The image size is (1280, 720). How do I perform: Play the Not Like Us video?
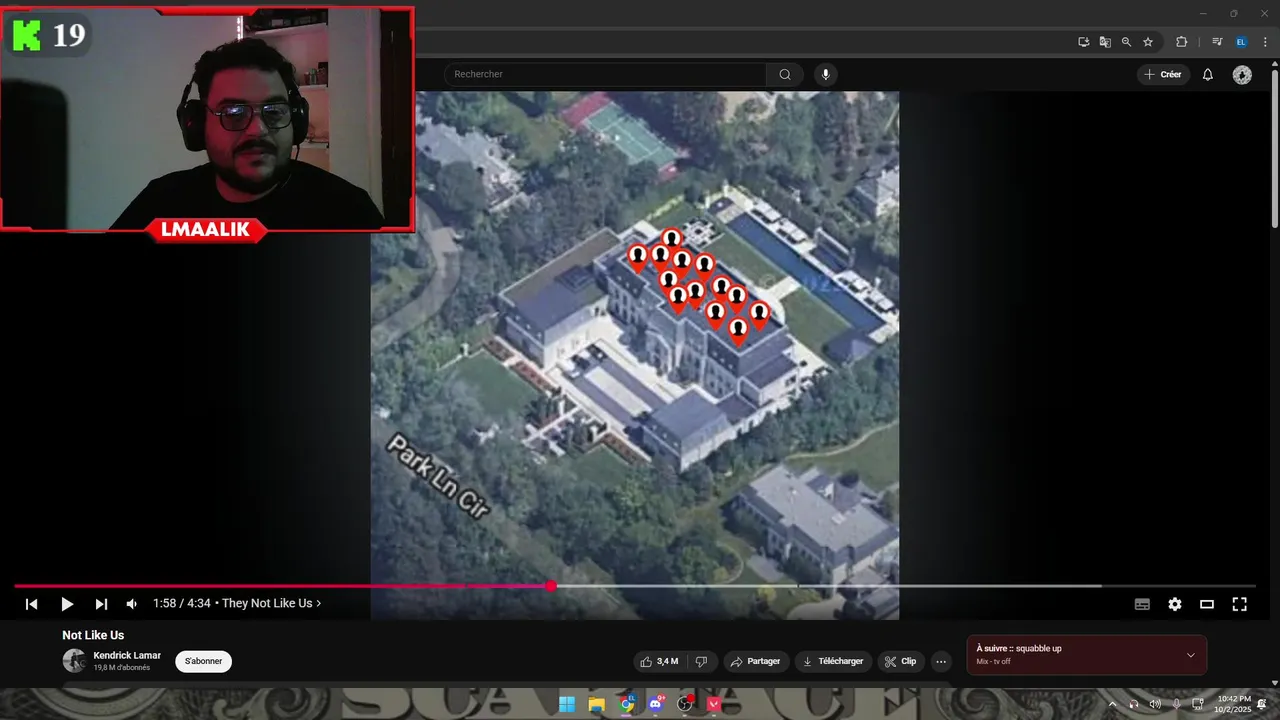point(67,604)
